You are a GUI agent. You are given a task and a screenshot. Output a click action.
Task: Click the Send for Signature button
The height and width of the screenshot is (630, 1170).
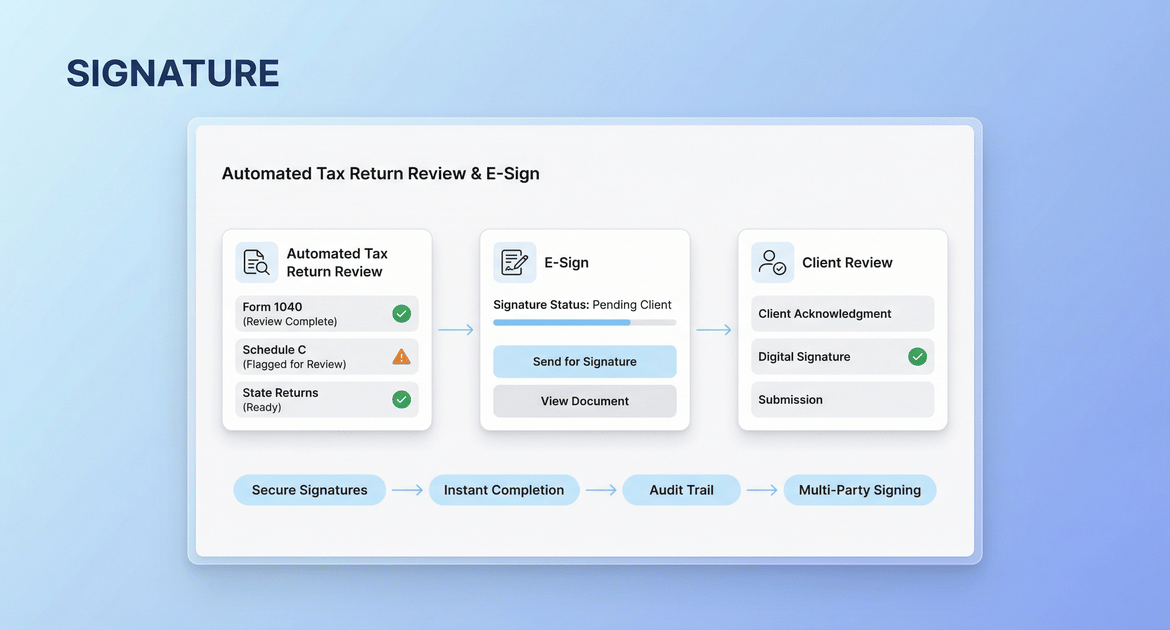585,362
